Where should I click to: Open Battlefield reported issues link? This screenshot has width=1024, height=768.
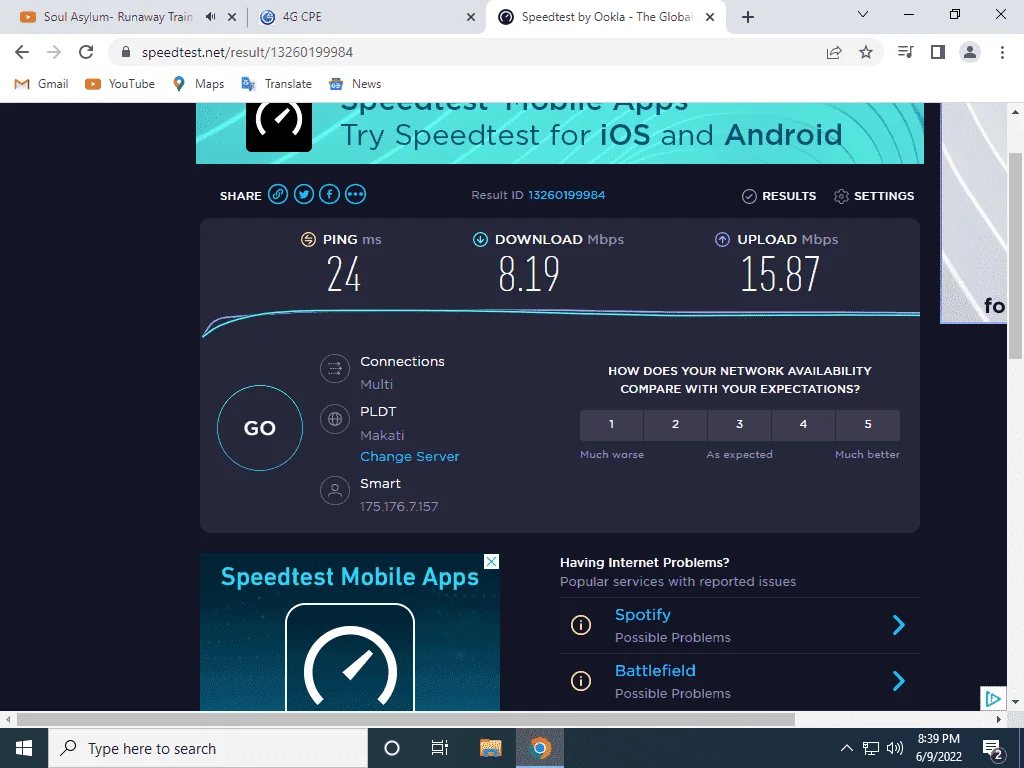tap(655, 671)
